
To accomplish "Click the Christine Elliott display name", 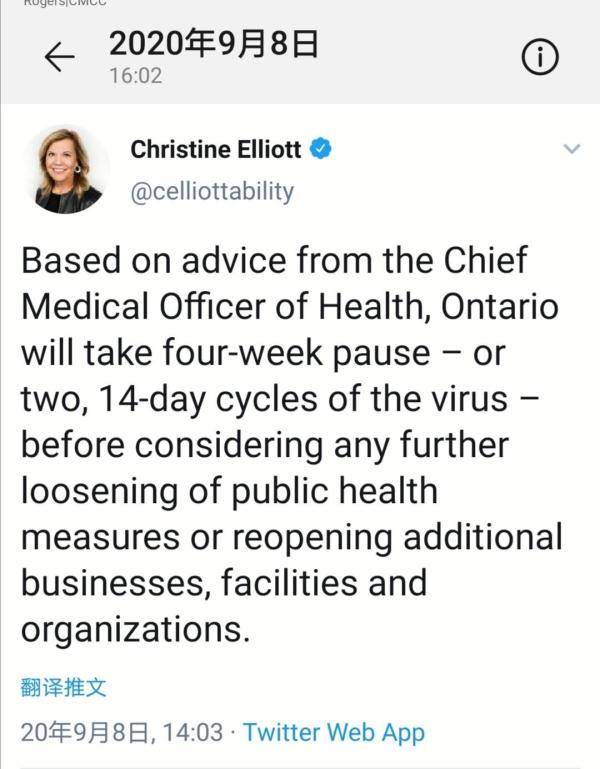I will tap(217, 150).
